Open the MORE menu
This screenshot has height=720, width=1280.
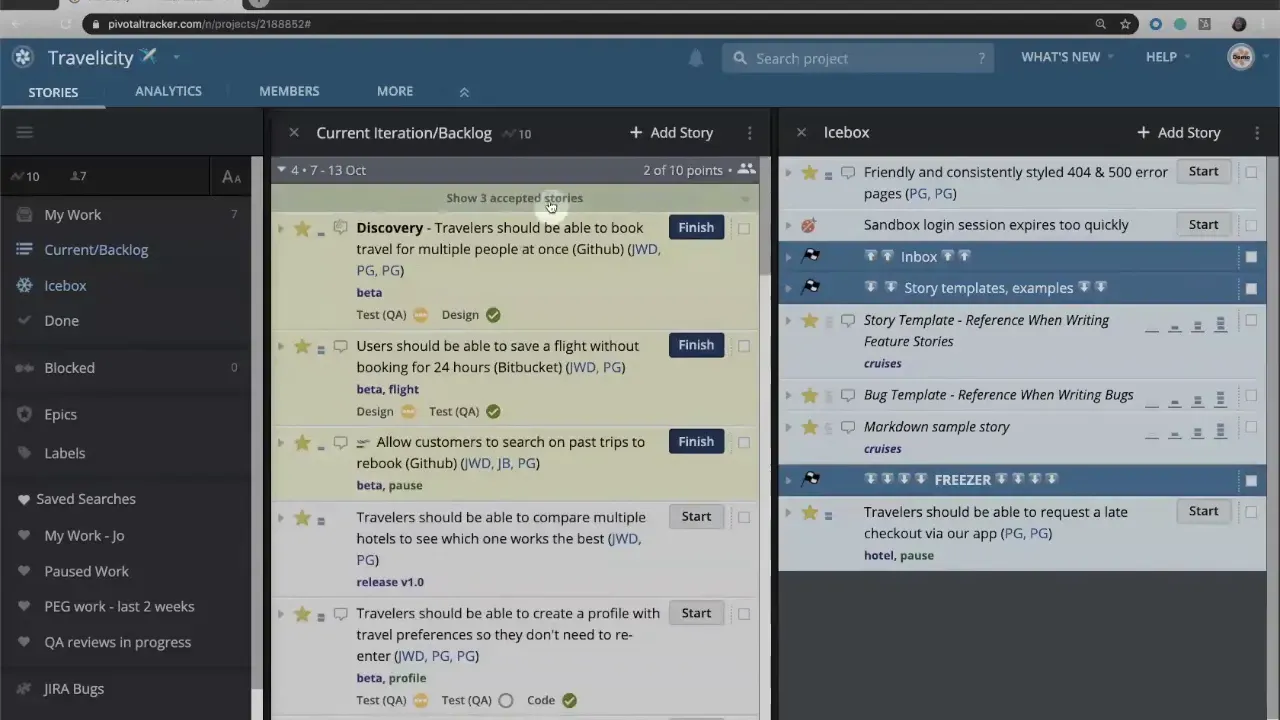pyautogui.click(x=394, y=91)
